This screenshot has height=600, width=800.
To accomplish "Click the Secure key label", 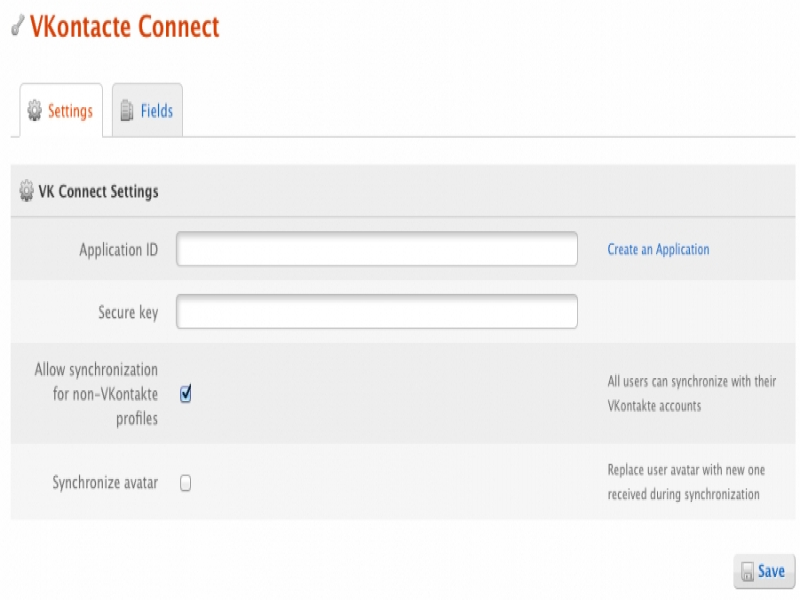I will tap(128, 312).
